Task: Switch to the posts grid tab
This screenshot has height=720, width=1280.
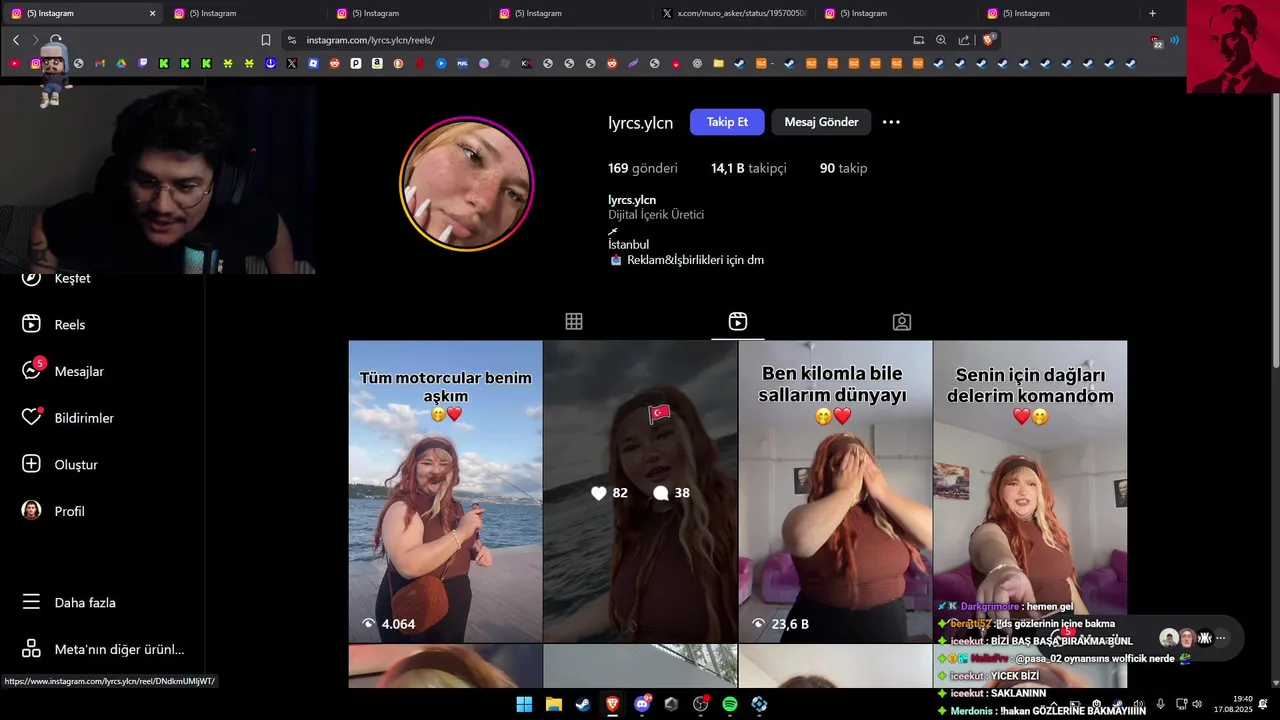Action: click(574, 321)
